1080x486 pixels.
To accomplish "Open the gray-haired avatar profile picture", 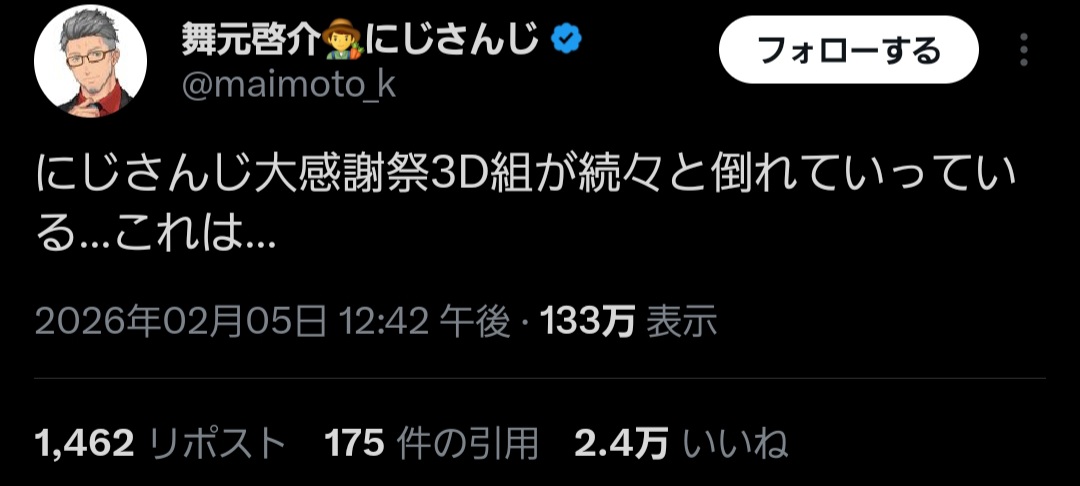I will 91,61.
